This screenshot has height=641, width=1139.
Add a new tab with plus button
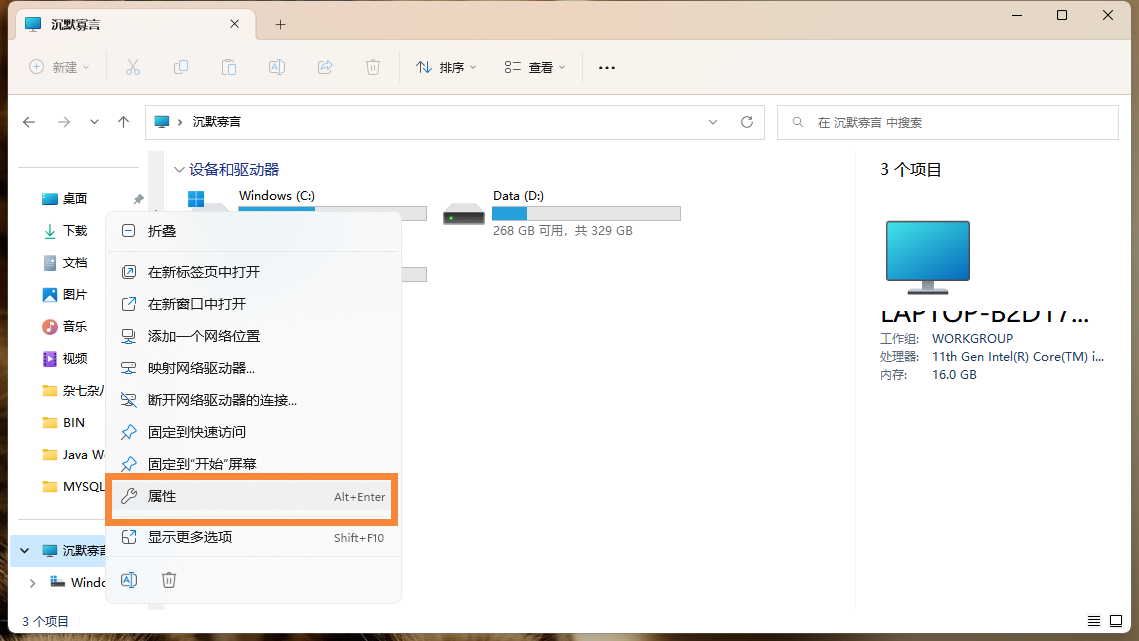(x=280, y=25)
